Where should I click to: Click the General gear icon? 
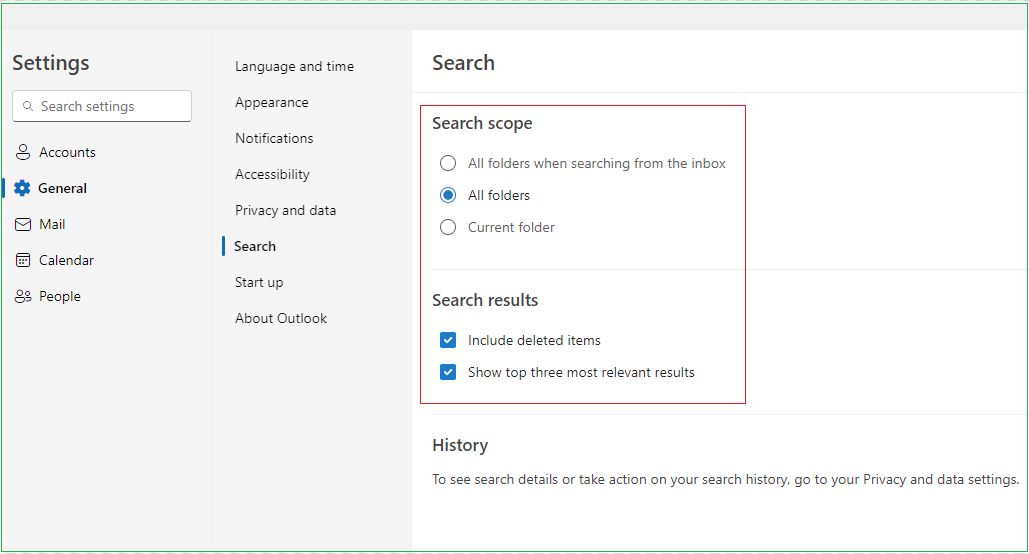(x=23, y=189)
